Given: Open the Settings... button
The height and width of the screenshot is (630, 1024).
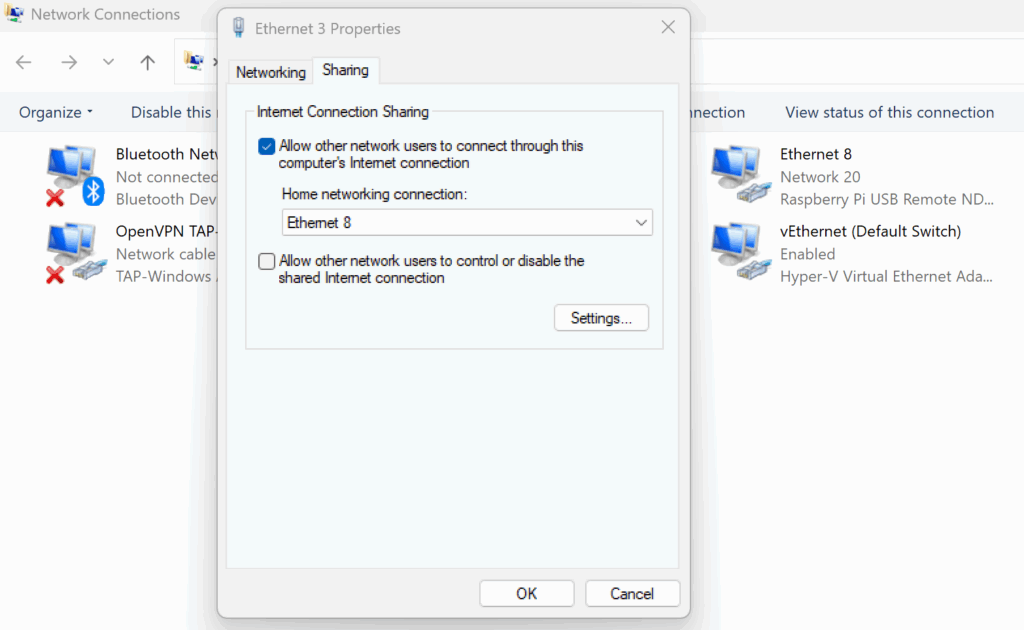Looking at the screenshot, I should tap(601, 318).
